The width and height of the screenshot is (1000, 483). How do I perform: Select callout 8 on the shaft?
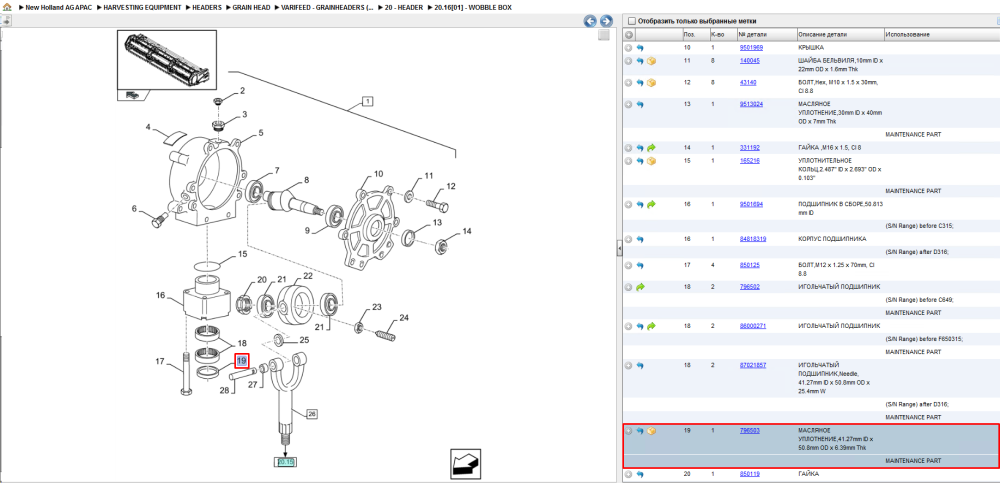coord(306,181)
